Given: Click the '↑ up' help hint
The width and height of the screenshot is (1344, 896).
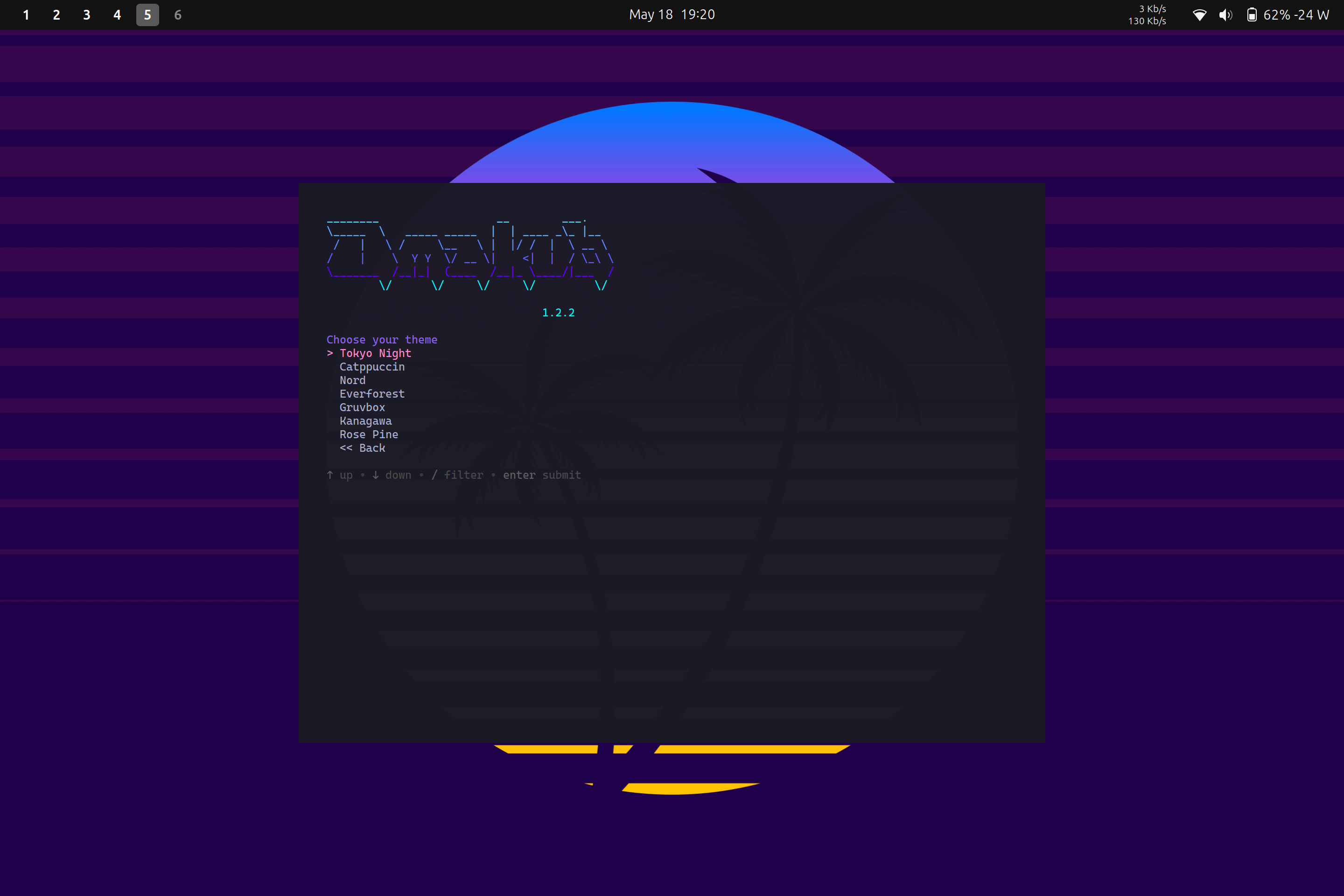Looking at the screenshot, I should (339, 475).
